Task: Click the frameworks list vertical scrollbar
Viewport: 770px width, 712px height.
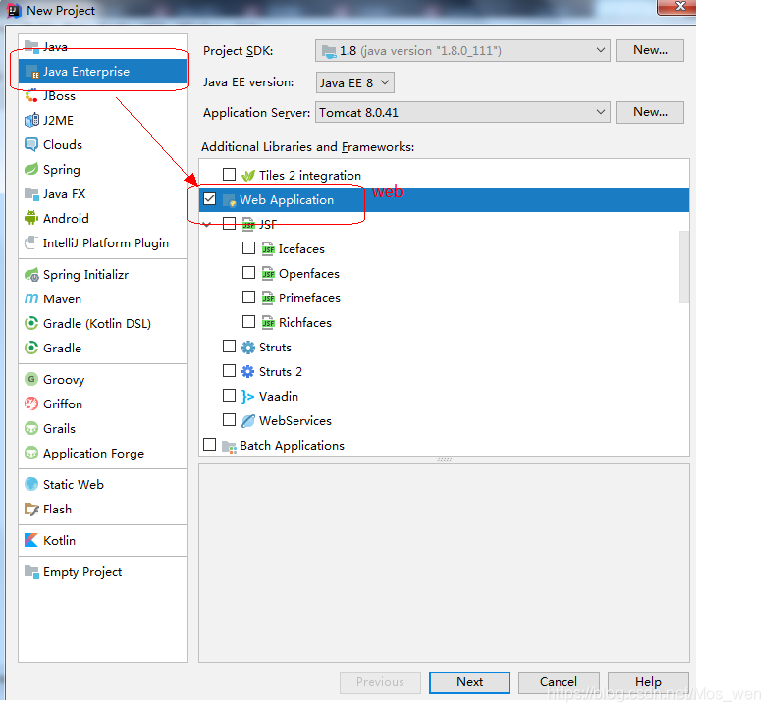Action: 684,267
